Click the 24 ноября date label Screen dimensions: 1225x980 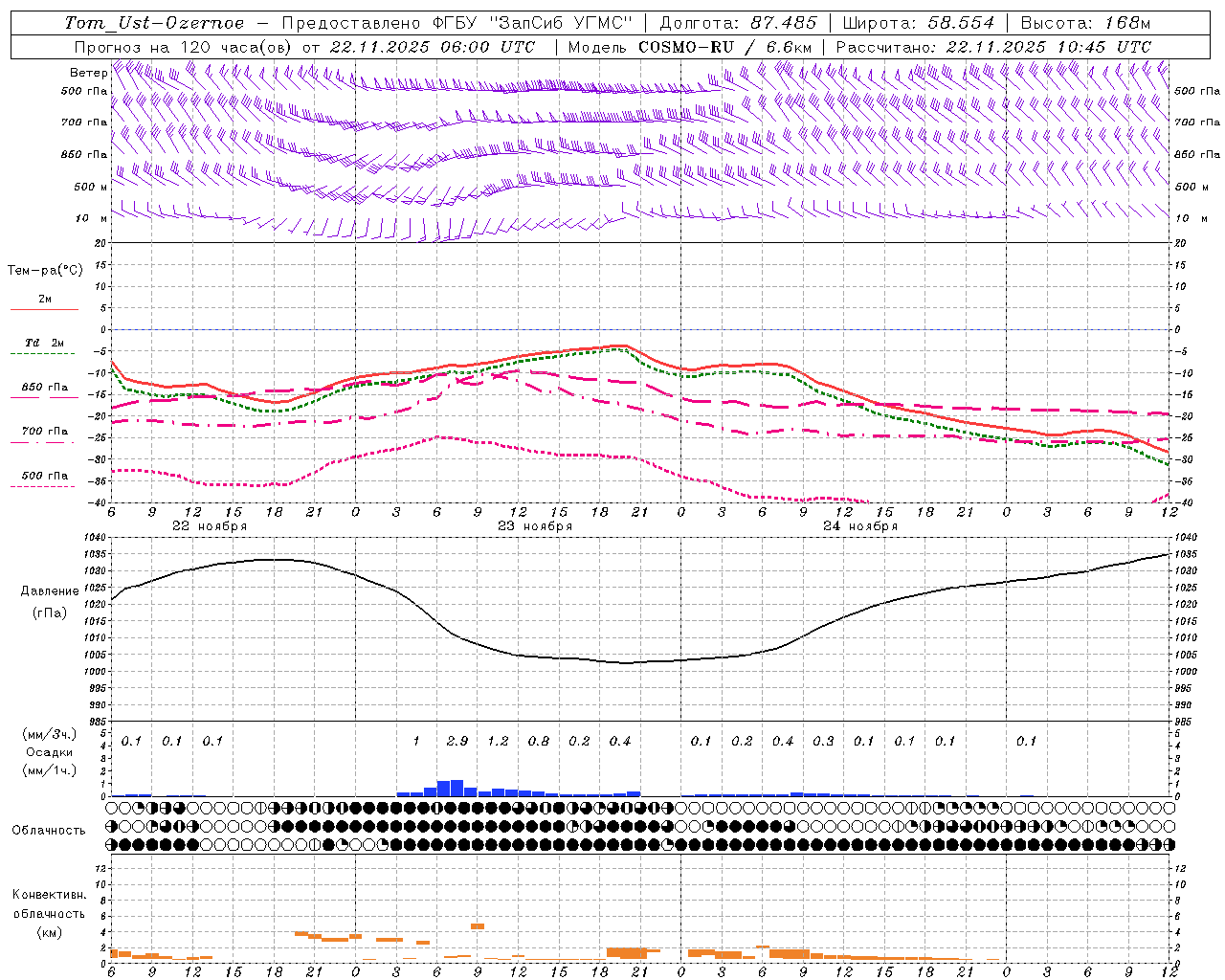tap(860, 526)
